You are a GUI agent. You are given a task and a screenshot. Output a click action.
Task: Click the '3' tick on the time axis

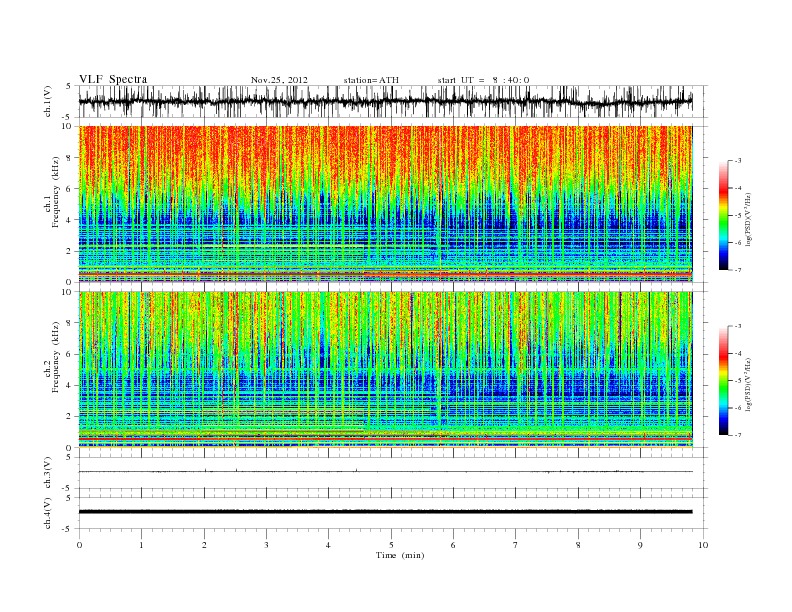(x=266, y=545)
